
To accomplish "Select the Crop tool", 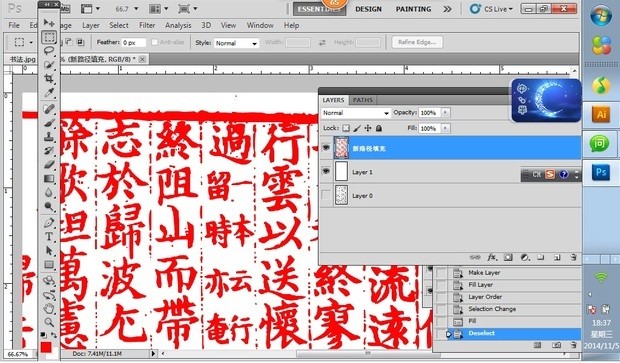I will tap(49, 79).
